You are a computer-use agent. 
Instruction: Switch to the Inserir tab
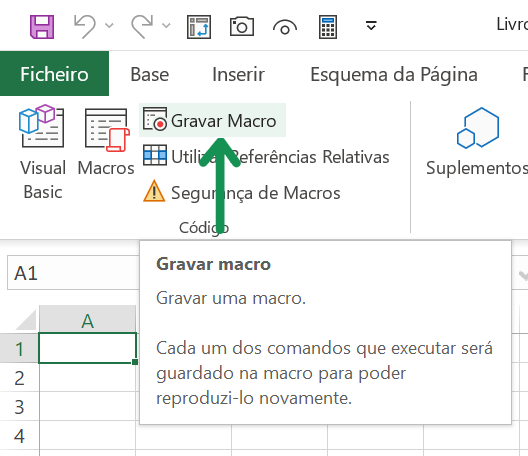click(238, 74)
